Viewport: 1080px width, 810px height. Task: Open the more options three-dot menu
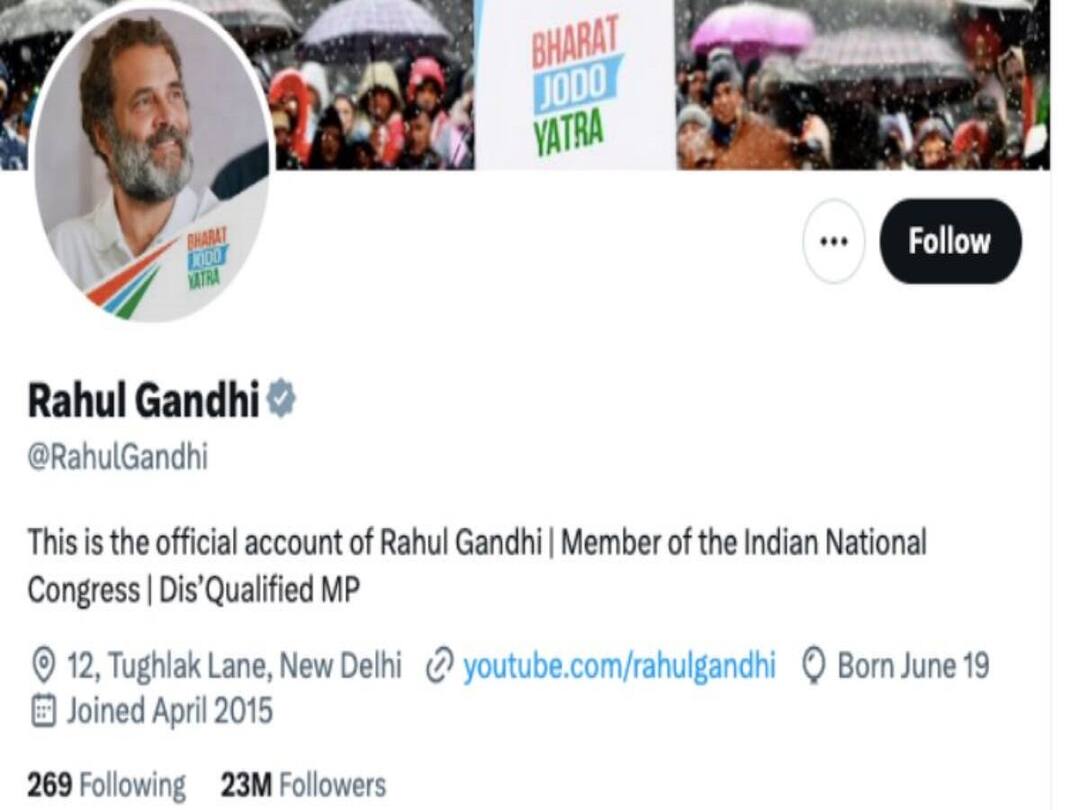833,240
